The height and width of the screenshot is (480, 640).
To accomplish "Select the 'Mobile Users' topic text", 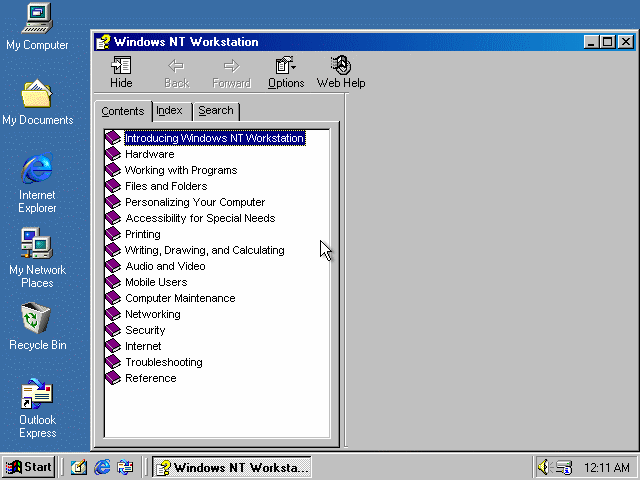I will click(x=156, y=282).
